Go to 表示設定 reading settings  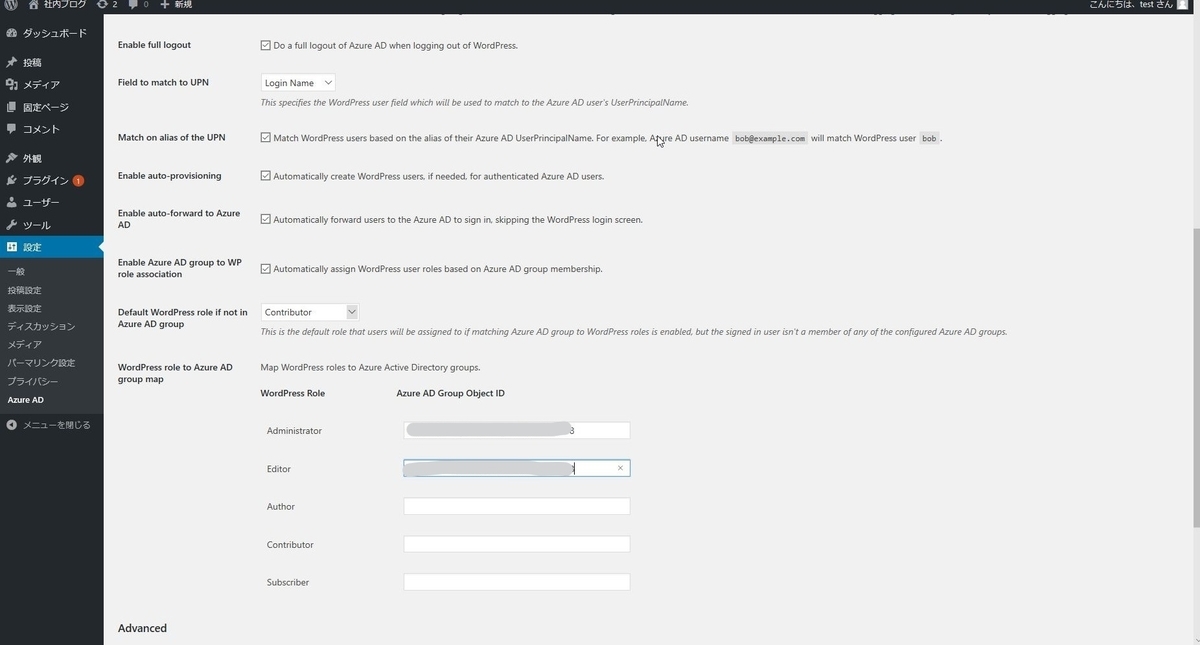coord(25,308)
